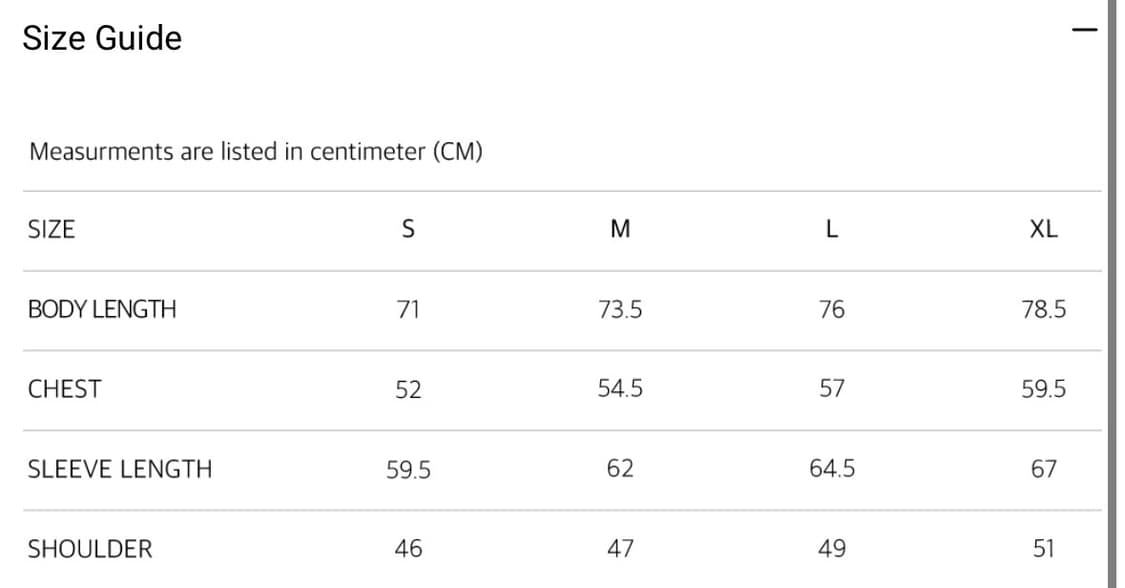Screen dimensions: 1125x588
Task: Click shoulder value 47 for size M
Action: point(620,549)
